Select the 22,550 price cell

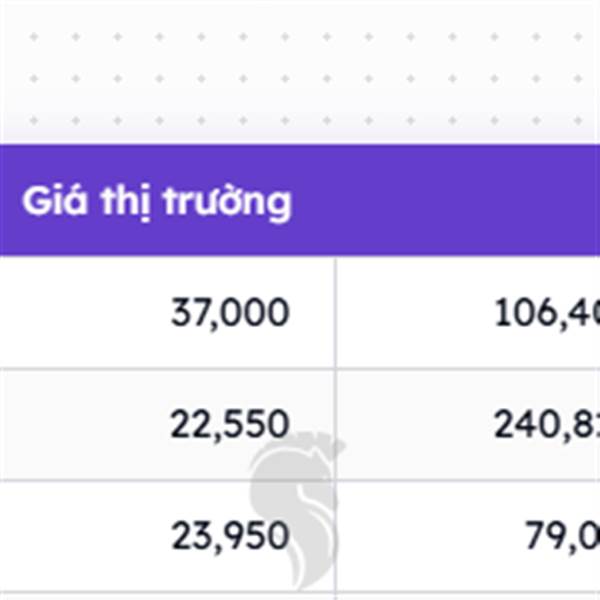click(x=230, y=424)
